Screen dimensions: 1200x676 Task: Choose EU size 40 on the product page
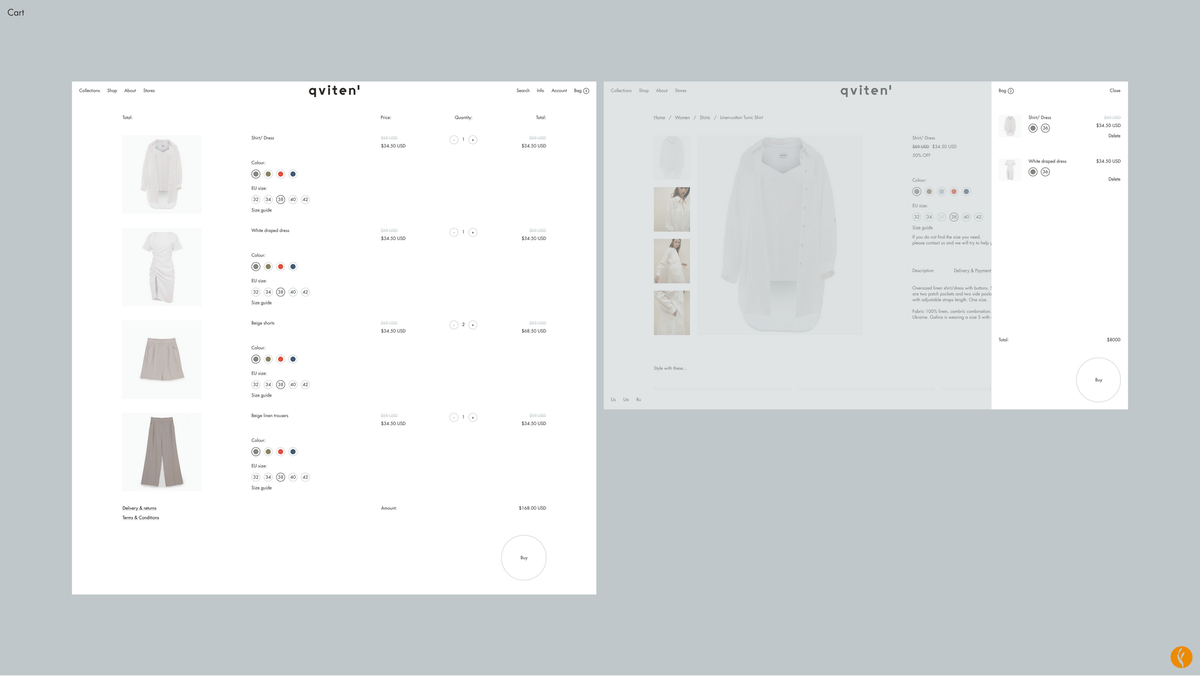(x=966, y=217)
